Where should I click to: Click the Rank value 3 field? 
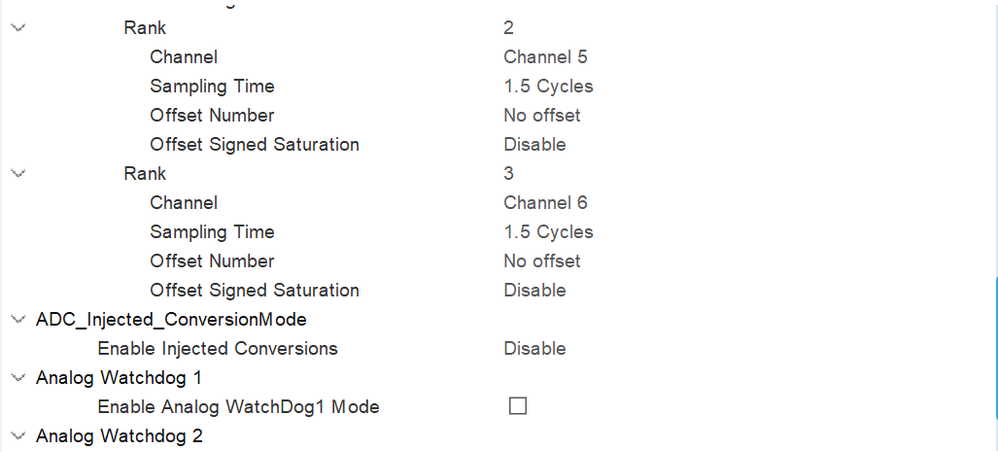coord(509,173)
